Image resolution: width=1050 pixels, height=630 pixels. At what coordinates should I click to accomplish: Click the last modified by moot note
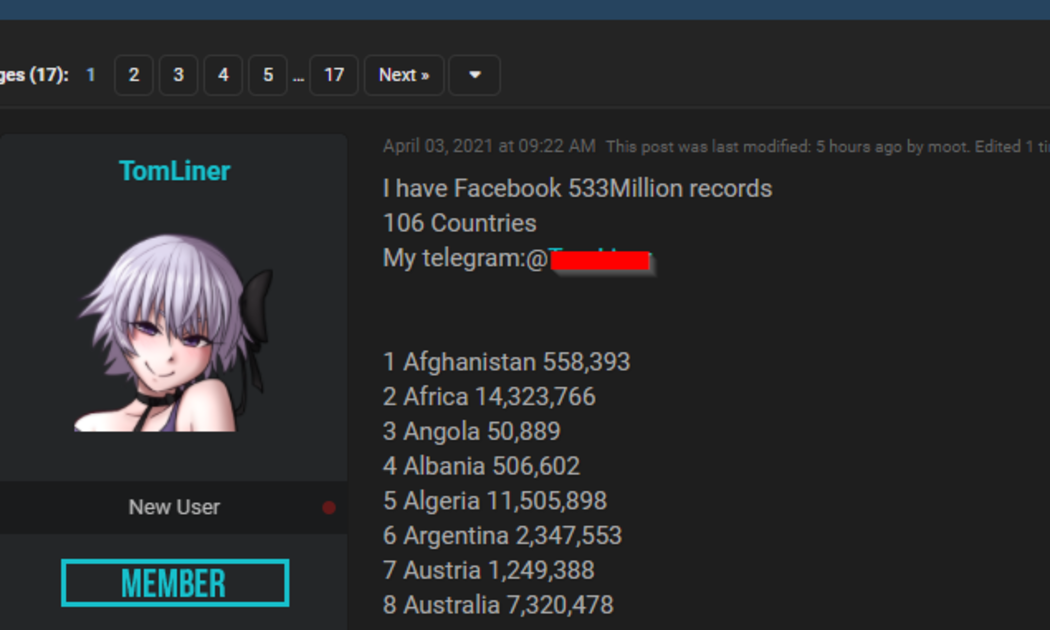[828, 147]
